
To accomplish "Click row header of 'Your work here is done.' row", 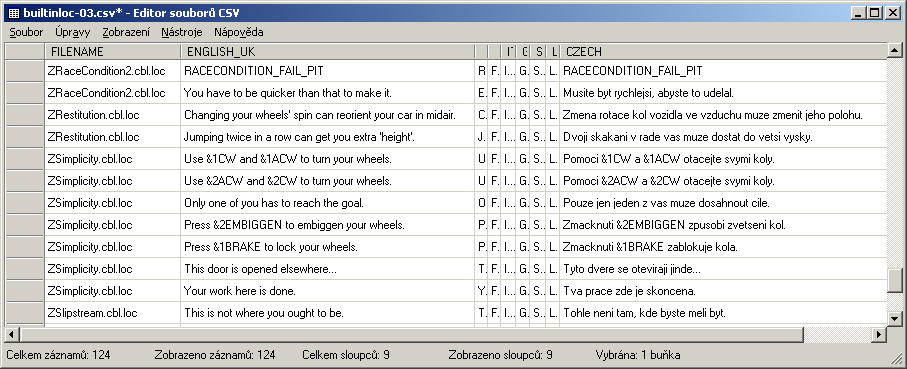I will (25, 290).
